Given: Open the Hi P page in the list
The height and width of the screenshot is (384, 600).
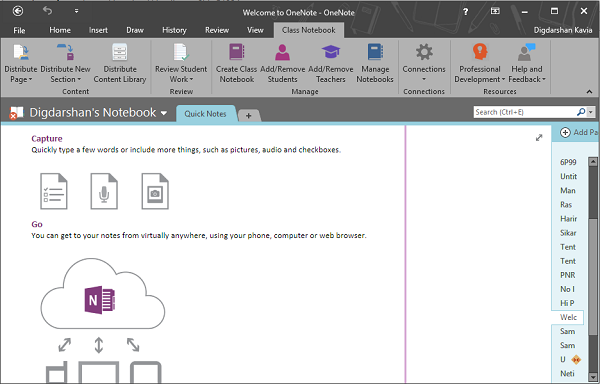Looking at the screenshot, I should pos(568,303).
